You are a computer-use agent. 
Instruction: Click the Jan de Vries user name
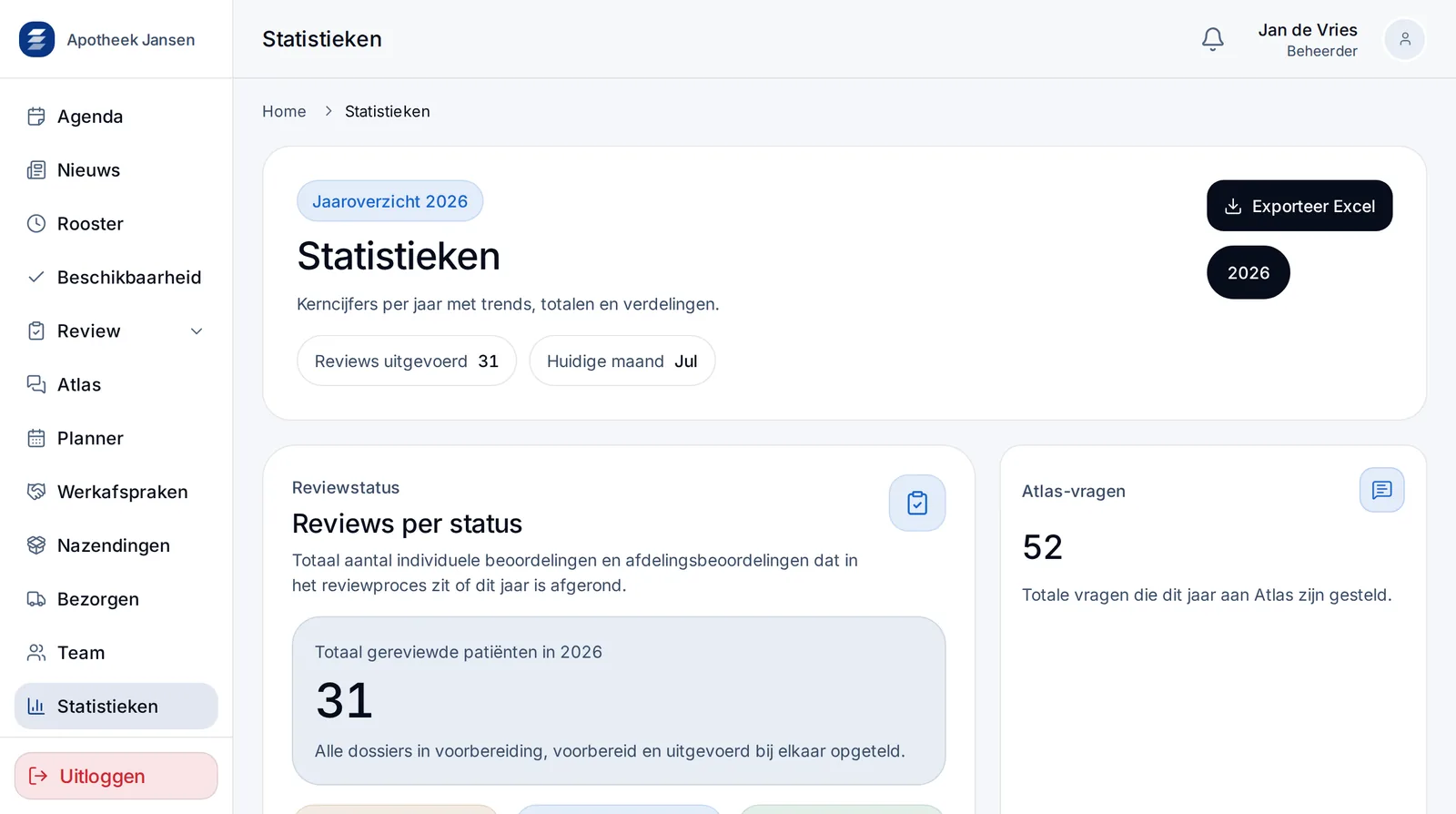(1308, 30)
